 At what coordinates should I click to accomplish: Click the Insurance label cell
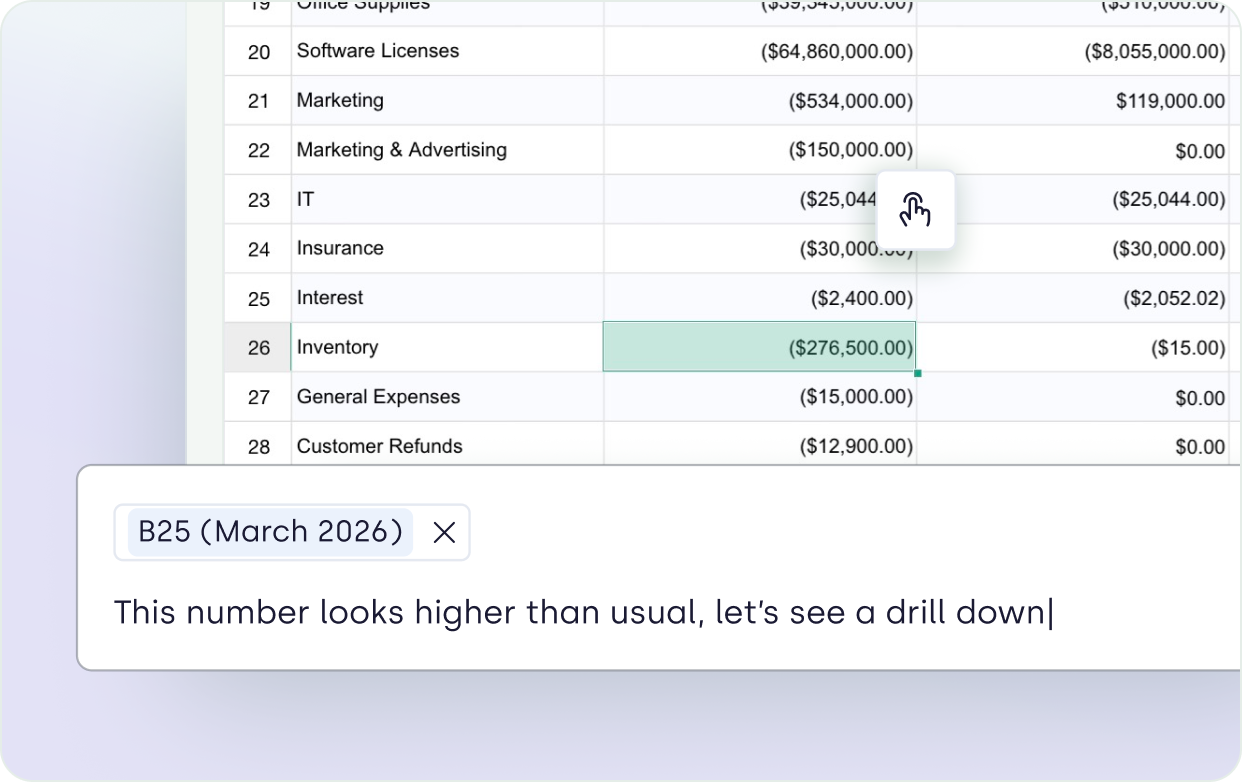coord(447,248)
